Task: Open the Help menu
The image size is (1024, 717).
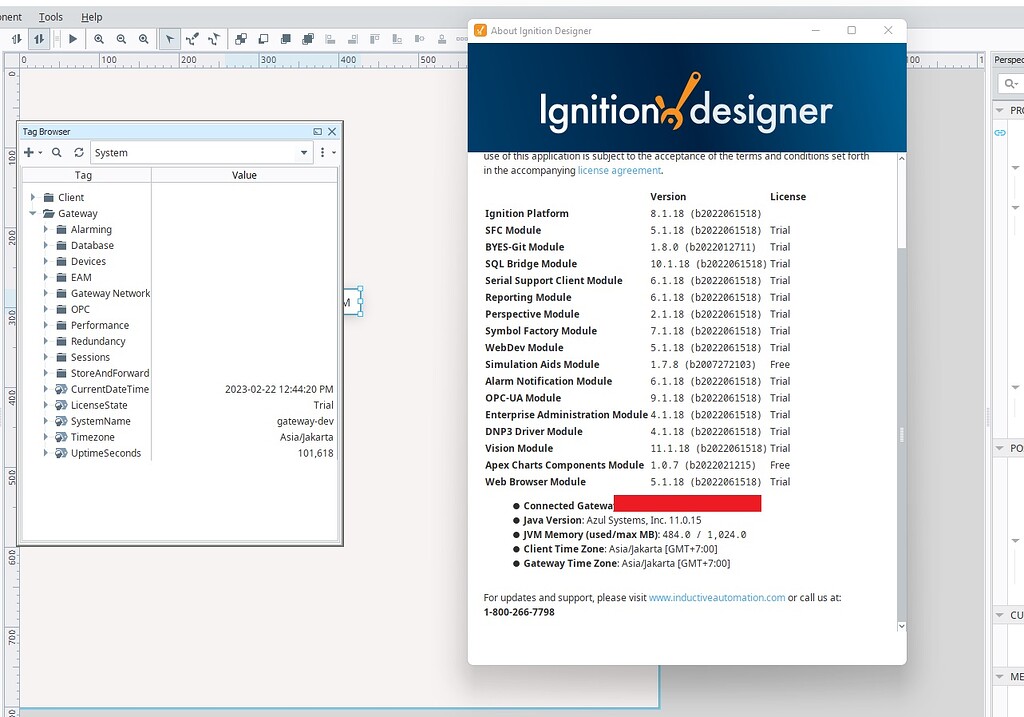Action: pos(91,17)
